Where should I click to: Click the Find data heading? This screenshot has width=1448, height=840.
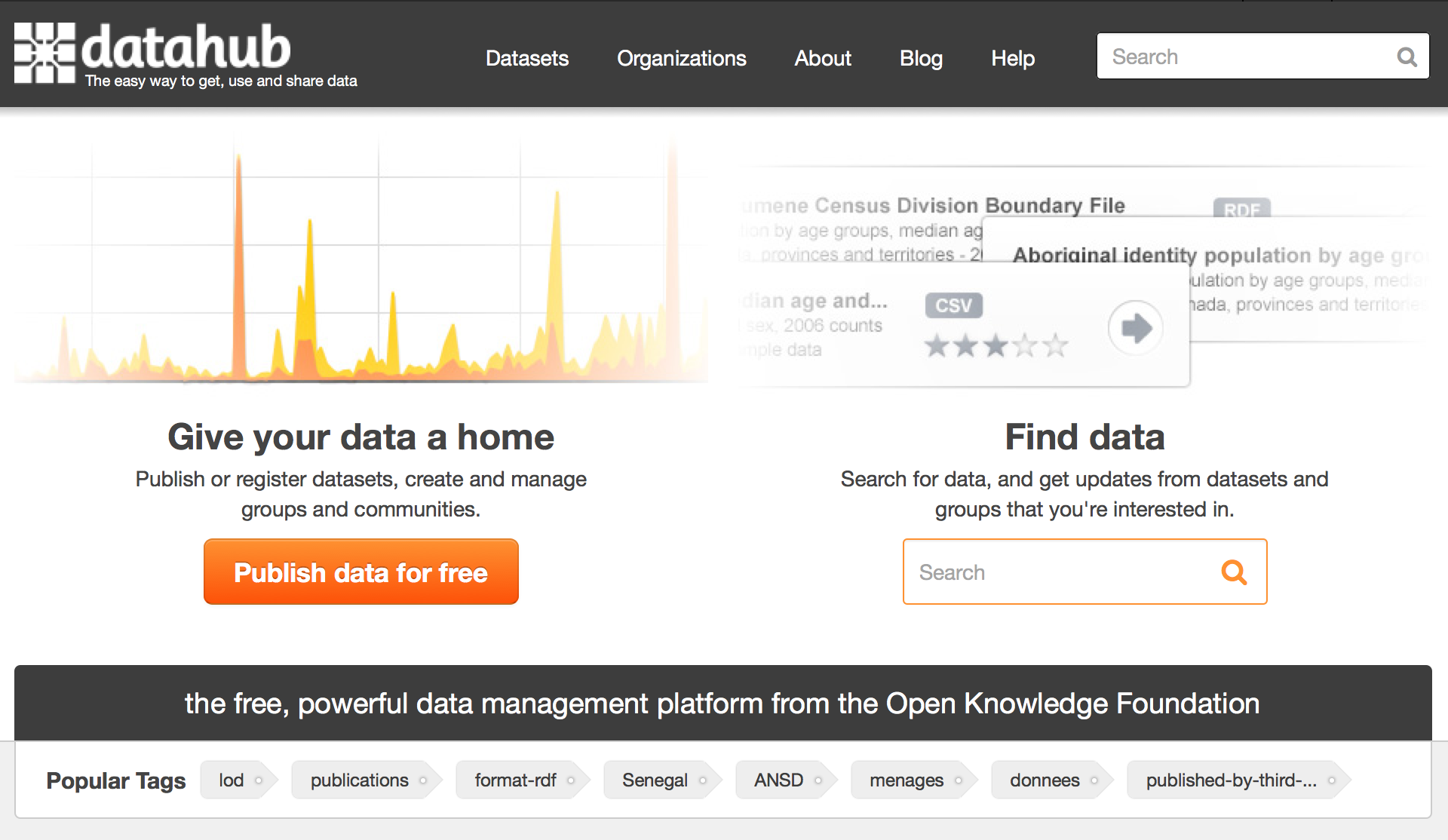click(x=1084, y=437)
